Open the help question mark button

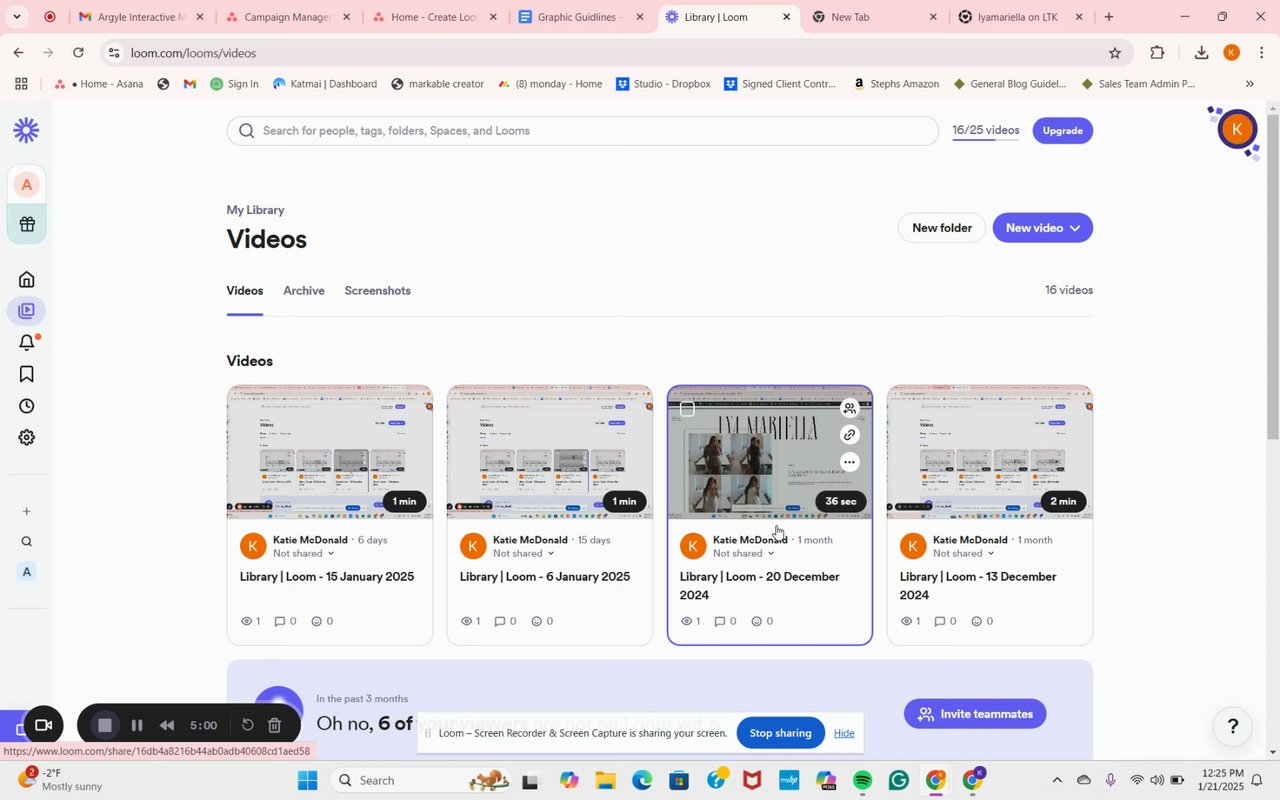[x=1233, y=726]
